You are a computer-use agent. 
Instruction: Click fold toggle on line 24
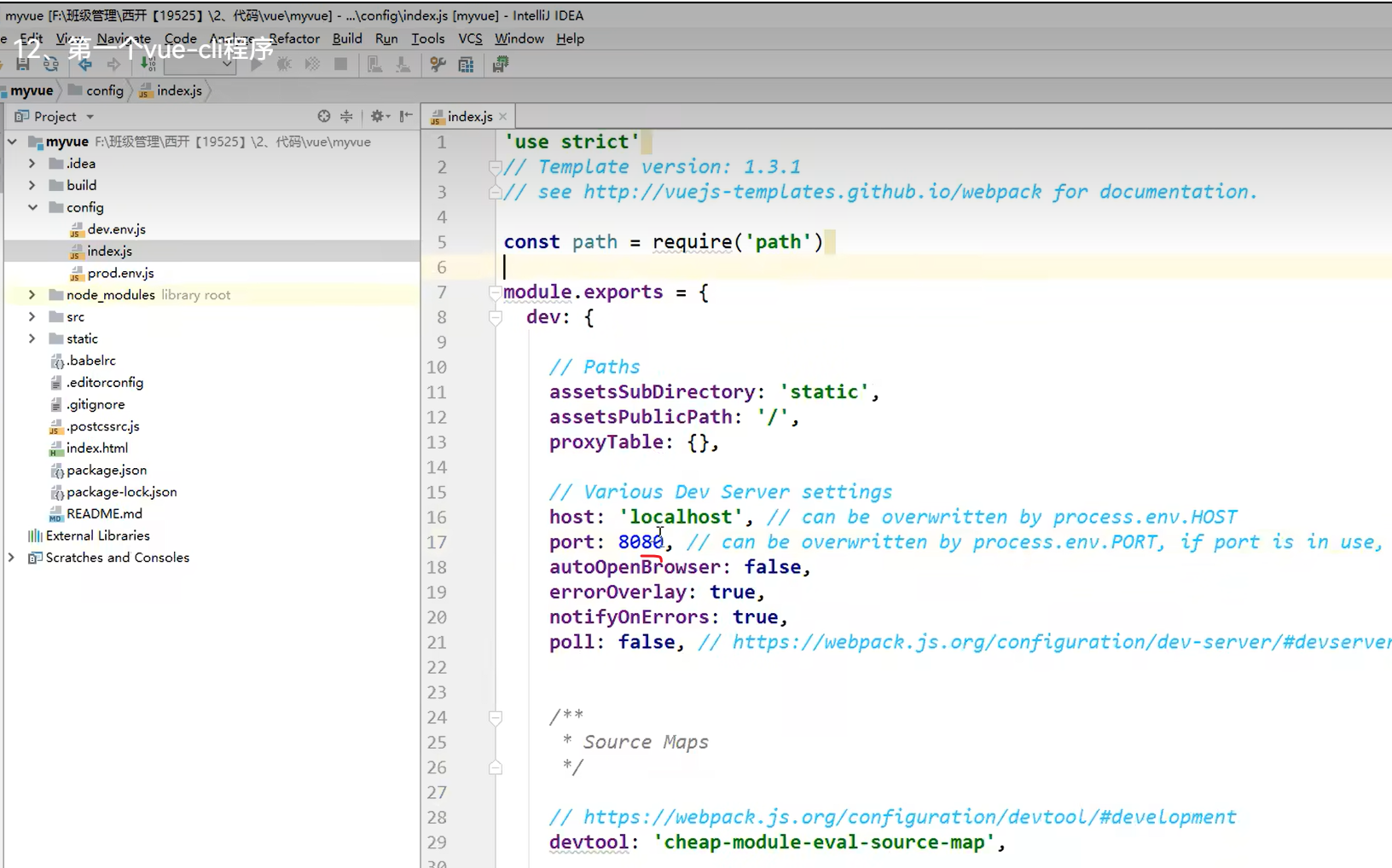tap(495, 718)
